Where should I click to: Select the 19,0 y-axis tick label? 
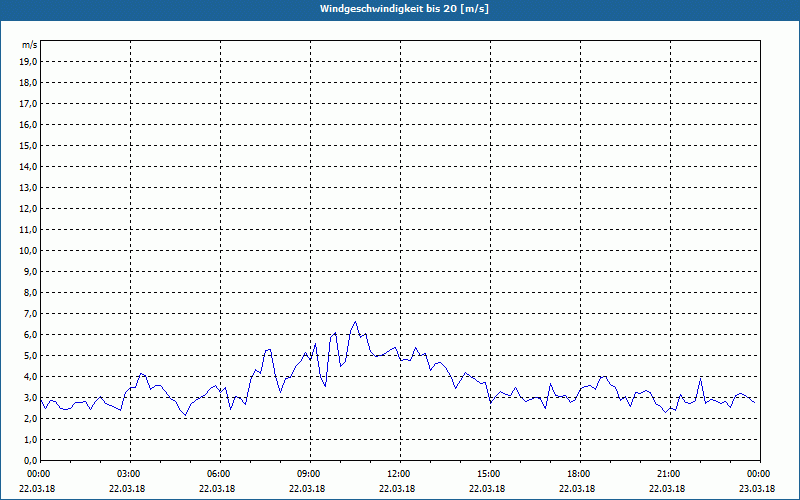[x=29, y=61]
